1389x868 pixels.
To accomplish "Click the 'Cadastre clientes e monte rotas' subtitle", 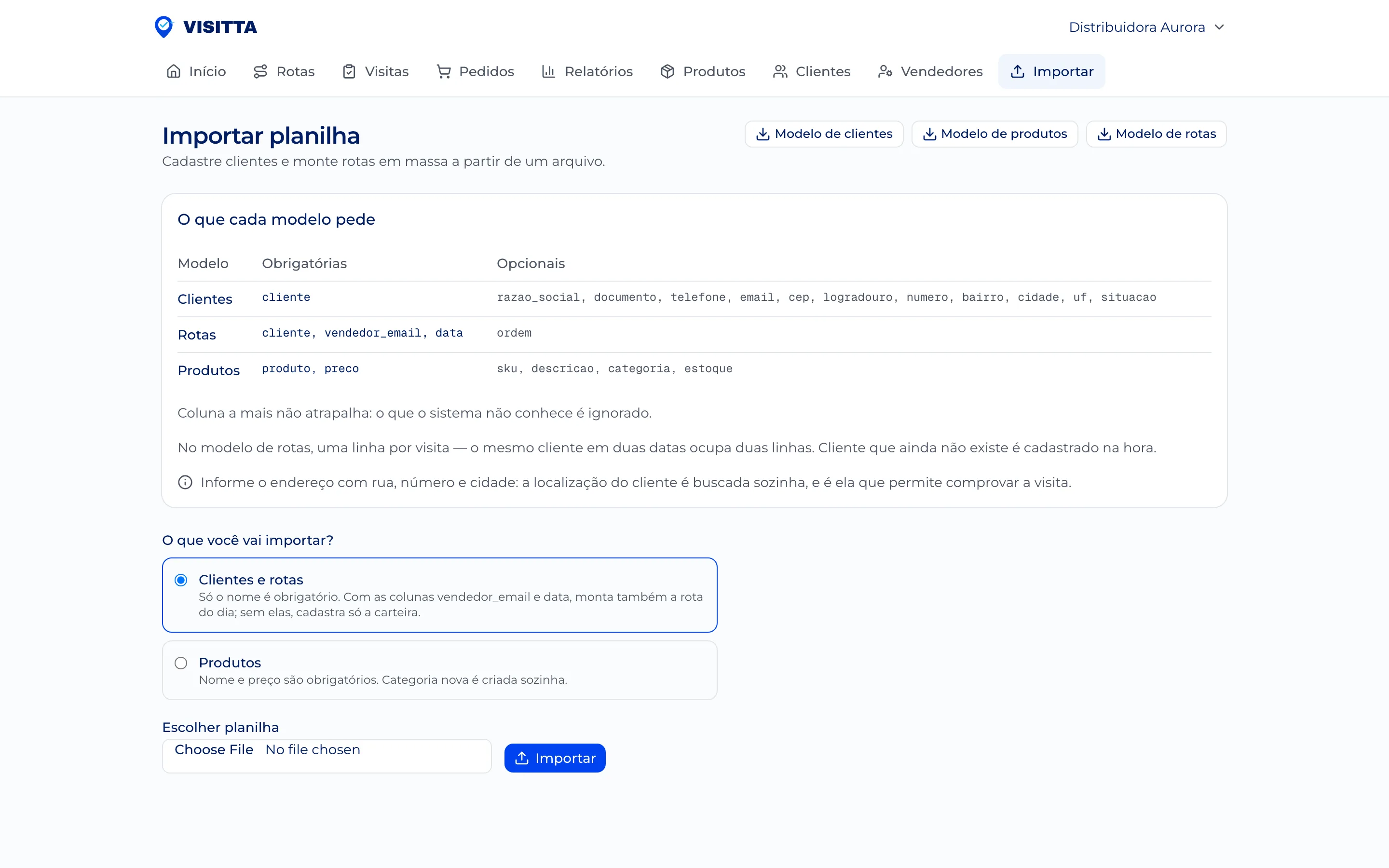I will pos(383,162).
